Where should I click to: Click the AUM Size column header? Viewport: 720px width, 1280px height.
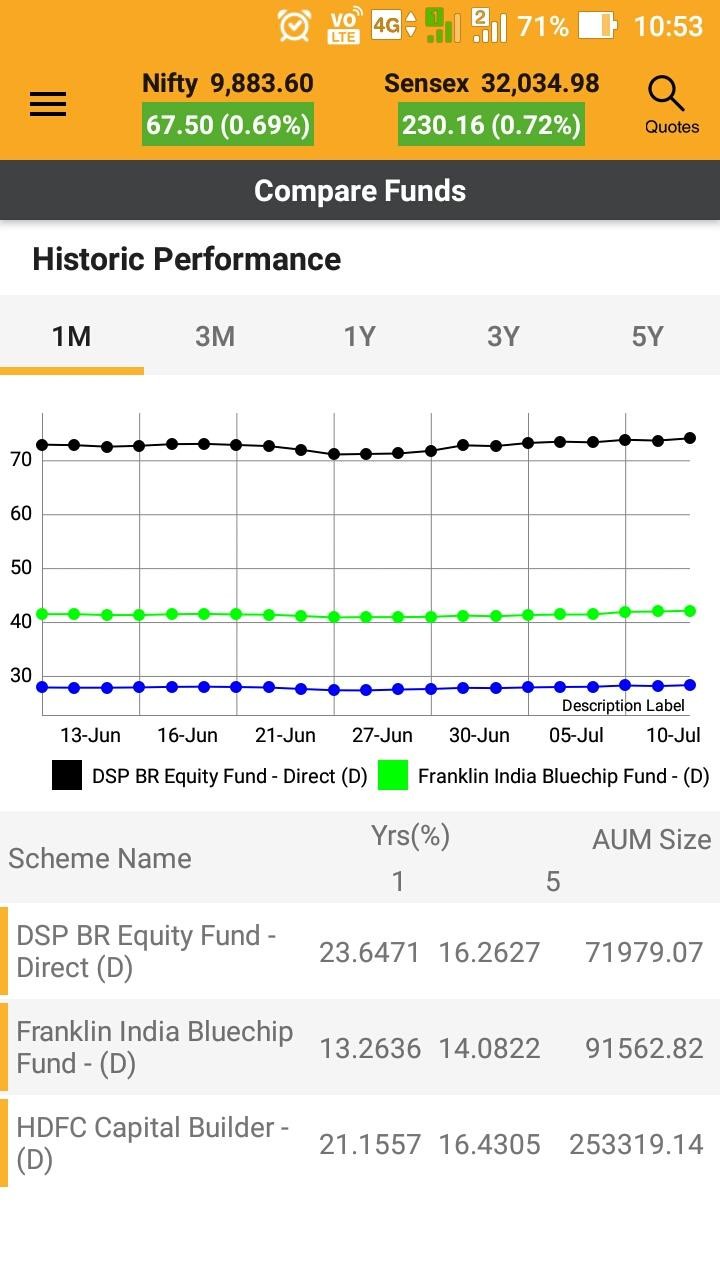tap(651, 840)
